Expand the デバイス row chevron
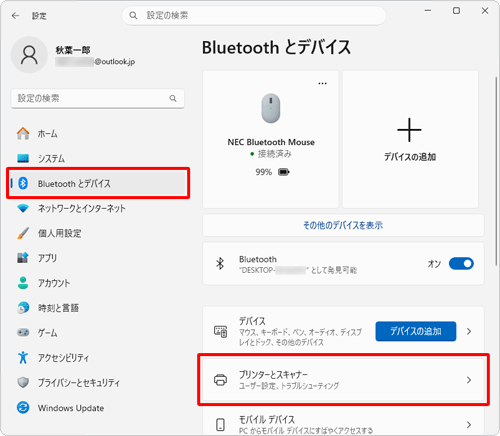This screenshot has height=436, width=500. coord(469,331)
